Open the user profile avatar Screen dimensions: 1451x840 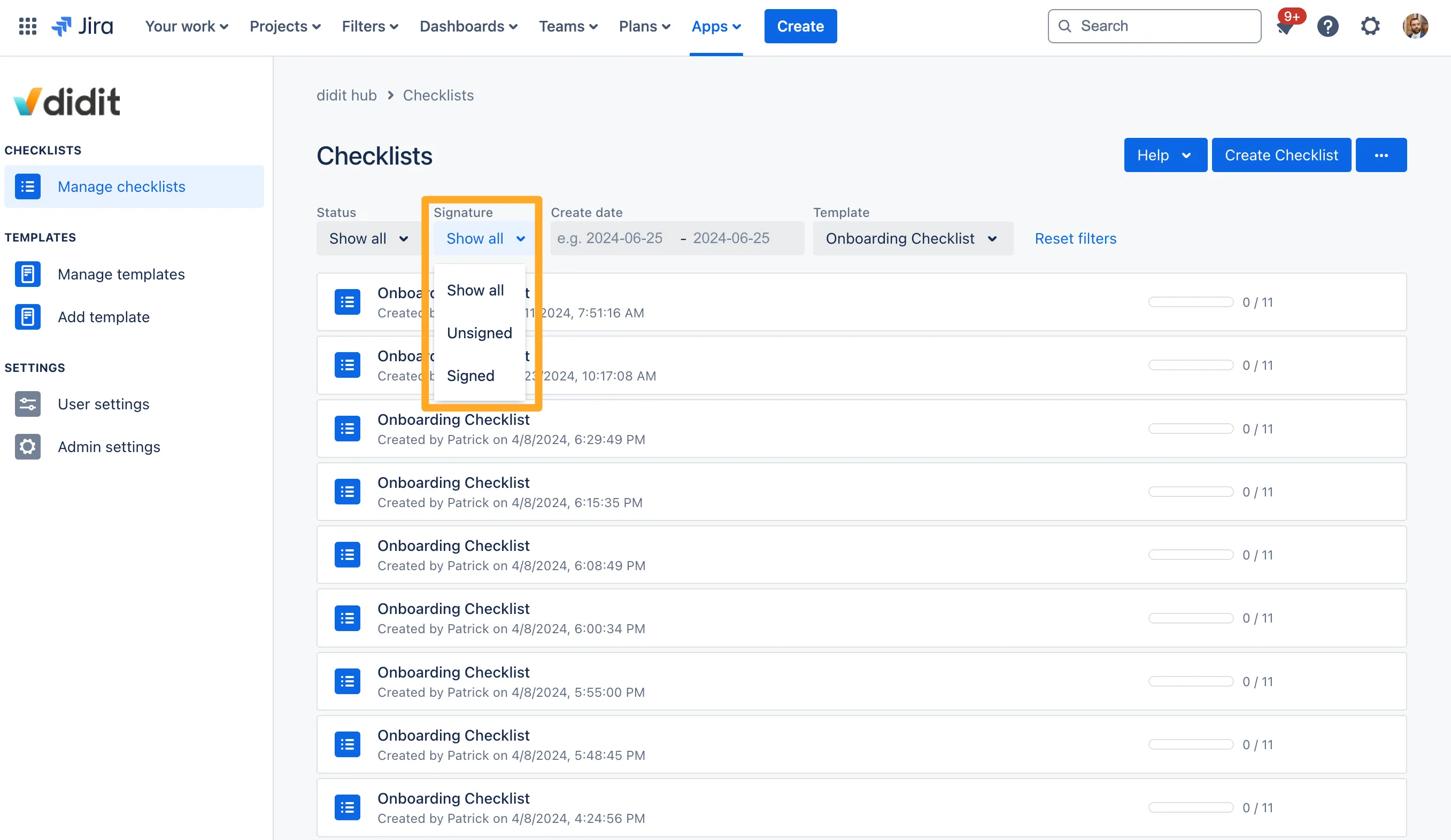tap(1415, 26)
